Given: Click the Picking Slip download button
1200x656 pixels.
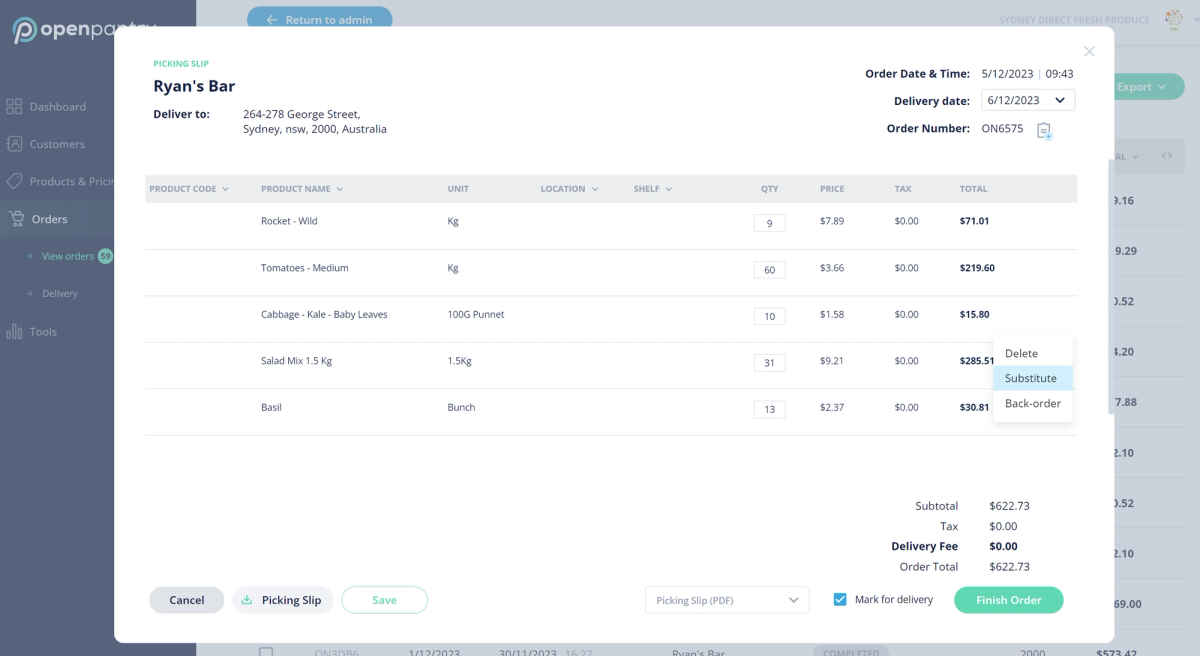Looking at the screenshot, I should tap(283, 600).
